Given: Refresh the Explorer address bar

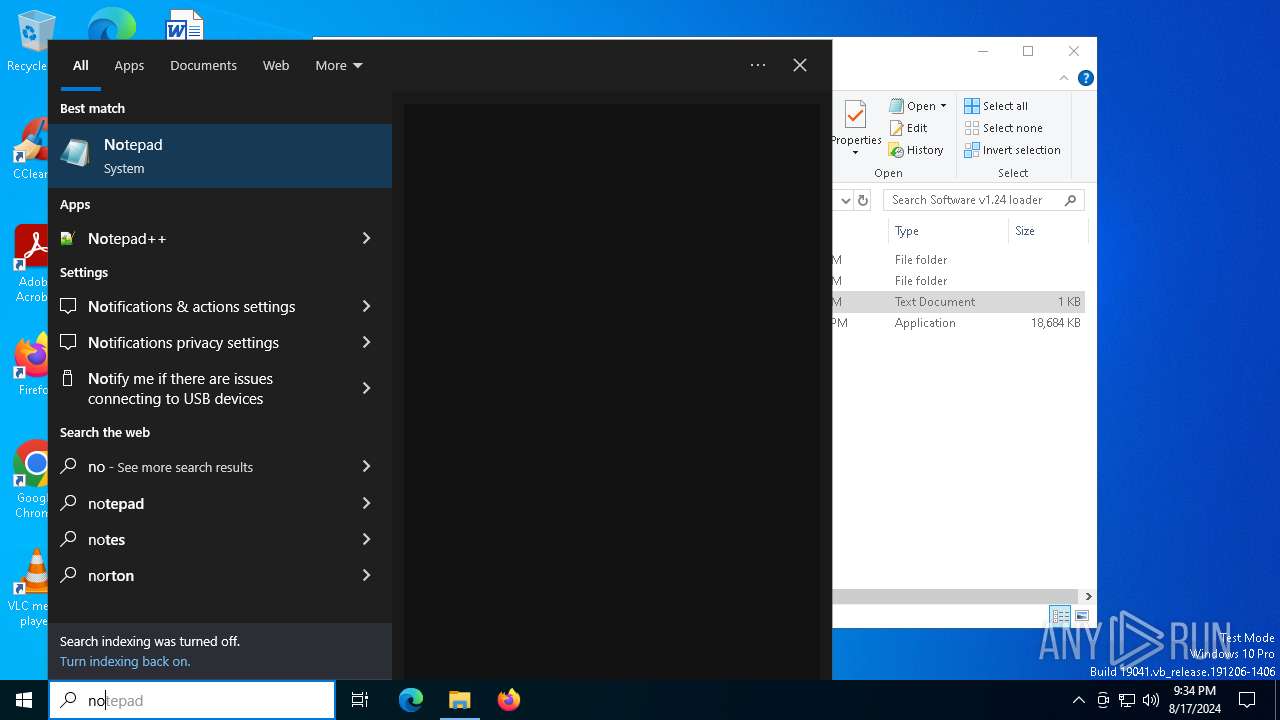Looking at the screenshot, I should point(863,200).
